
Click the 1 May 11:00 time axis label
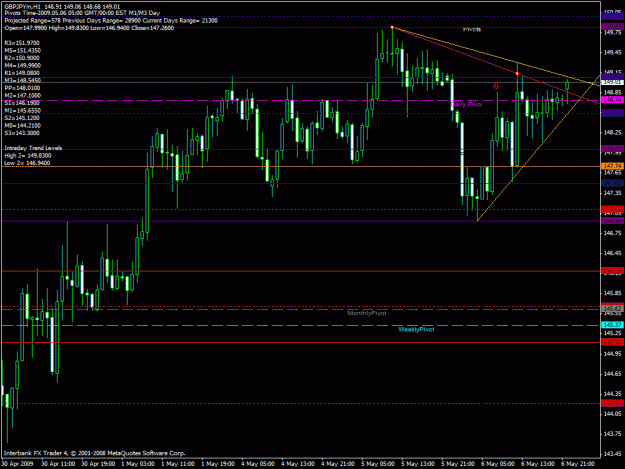click(178, 464)
